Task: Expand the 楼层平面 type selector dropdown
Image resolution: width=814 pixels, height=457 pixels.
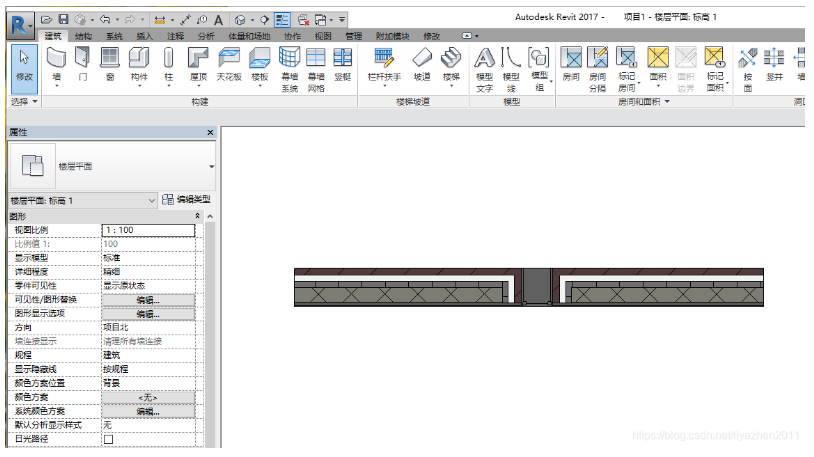Action: [212, 166]
